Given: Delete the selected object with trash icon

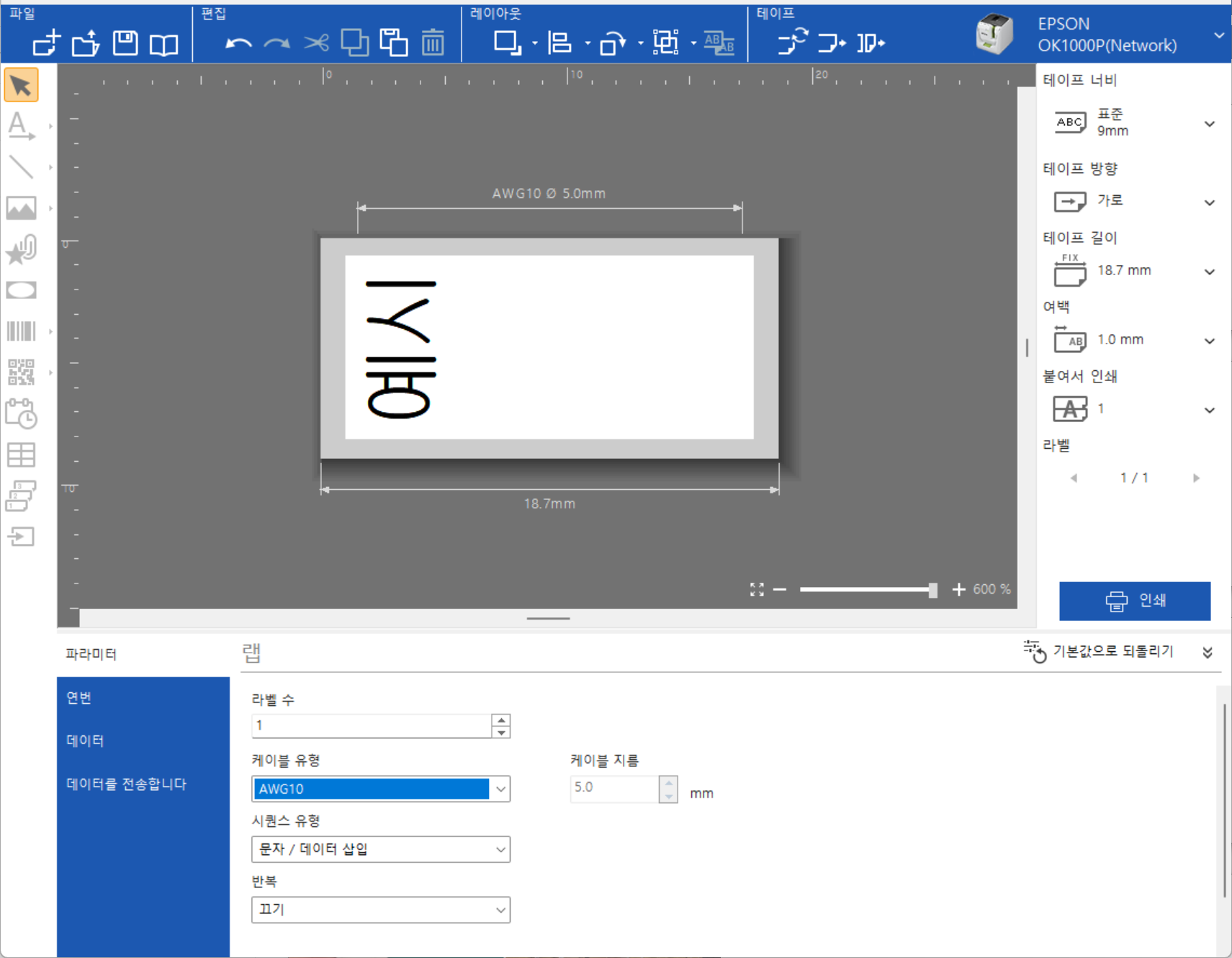Looking at the screenshot, I should [433, 43].
